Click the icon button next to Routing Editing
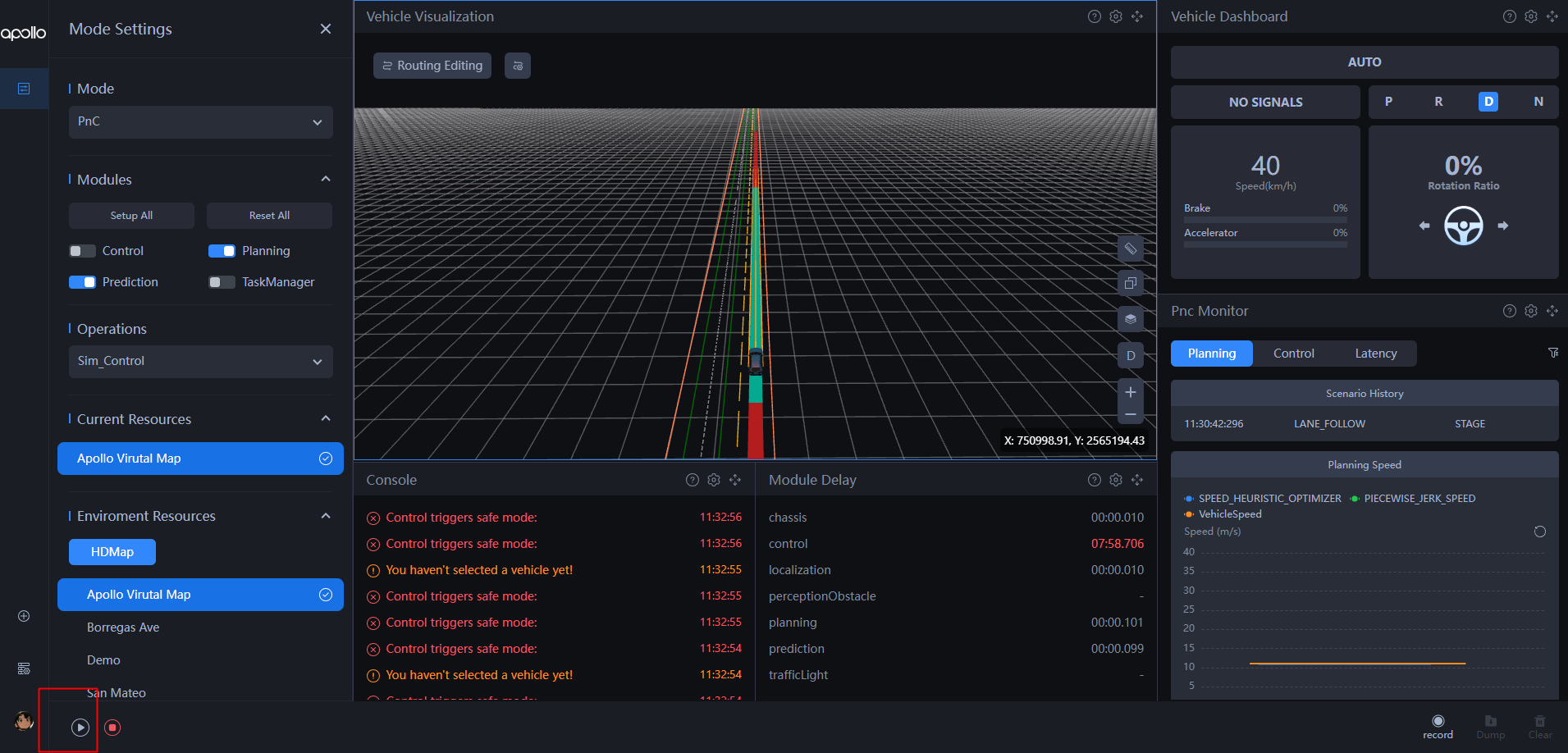This screenshot has height=753, width=1568. (x=518, y=66)
